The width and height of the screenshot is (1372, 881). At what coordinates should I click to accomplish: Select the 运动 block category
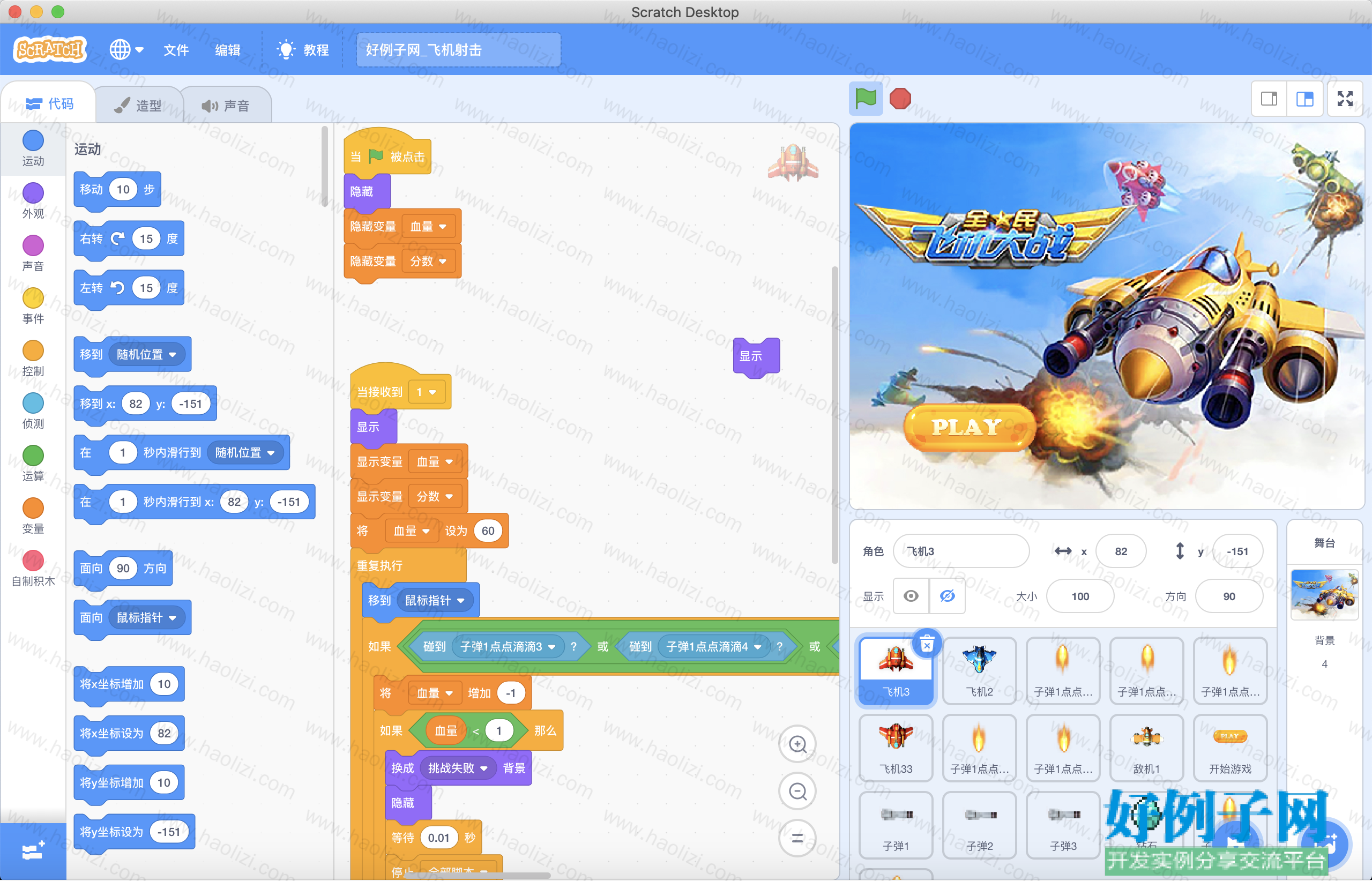coord(33,148)
